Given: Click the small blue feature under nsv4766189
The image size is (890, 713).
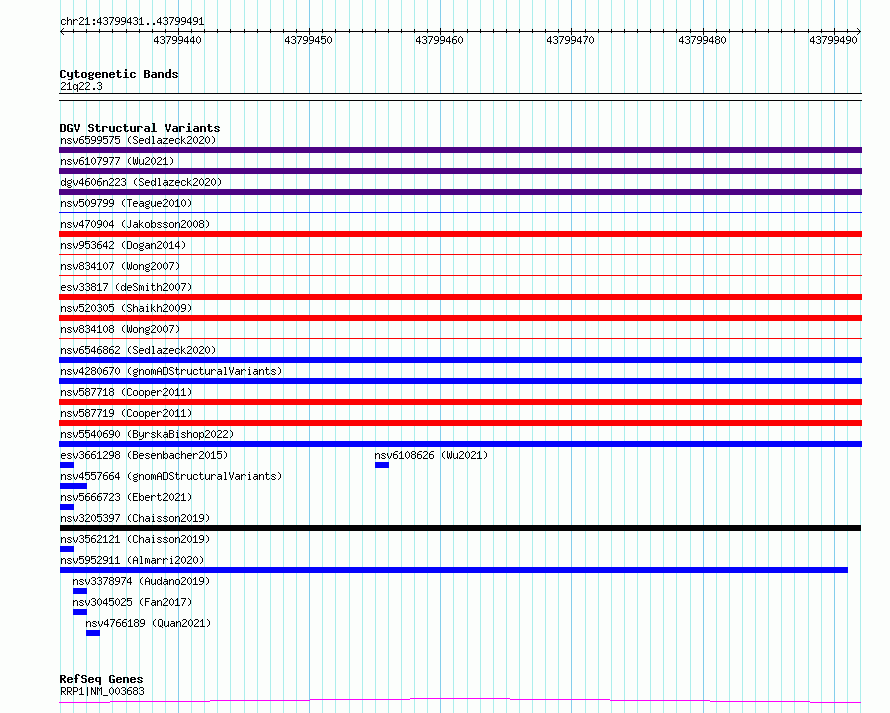Looking at the screenshot, I should (x=93, y=634).
